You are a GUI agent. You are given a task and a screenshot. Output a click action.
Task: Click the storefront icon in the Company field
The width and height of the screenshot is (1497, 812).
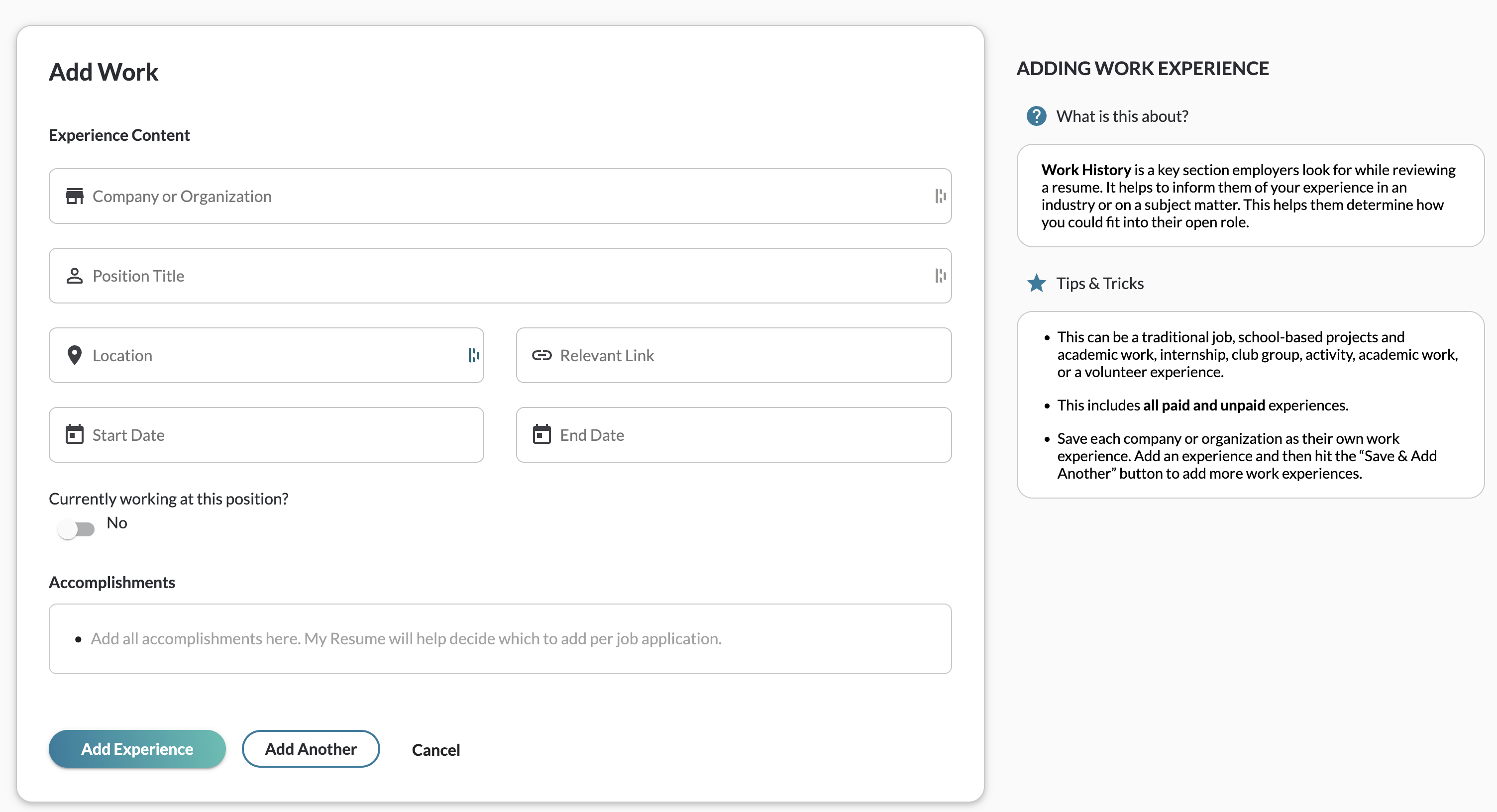pos(74,197)
